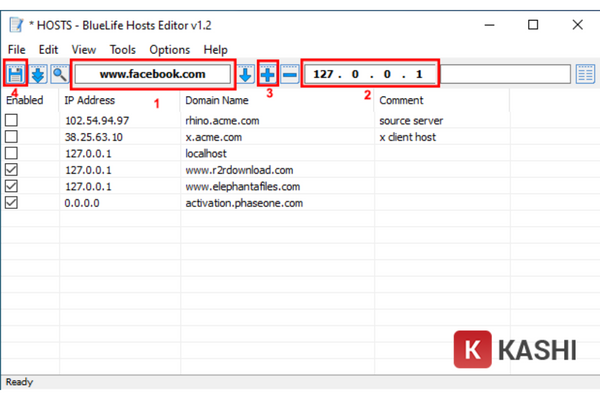Viewport: 600px width, 400px height.
Task: Add entry with the blue plus icon
Action: pyautogui.click(x=268, y=74)
